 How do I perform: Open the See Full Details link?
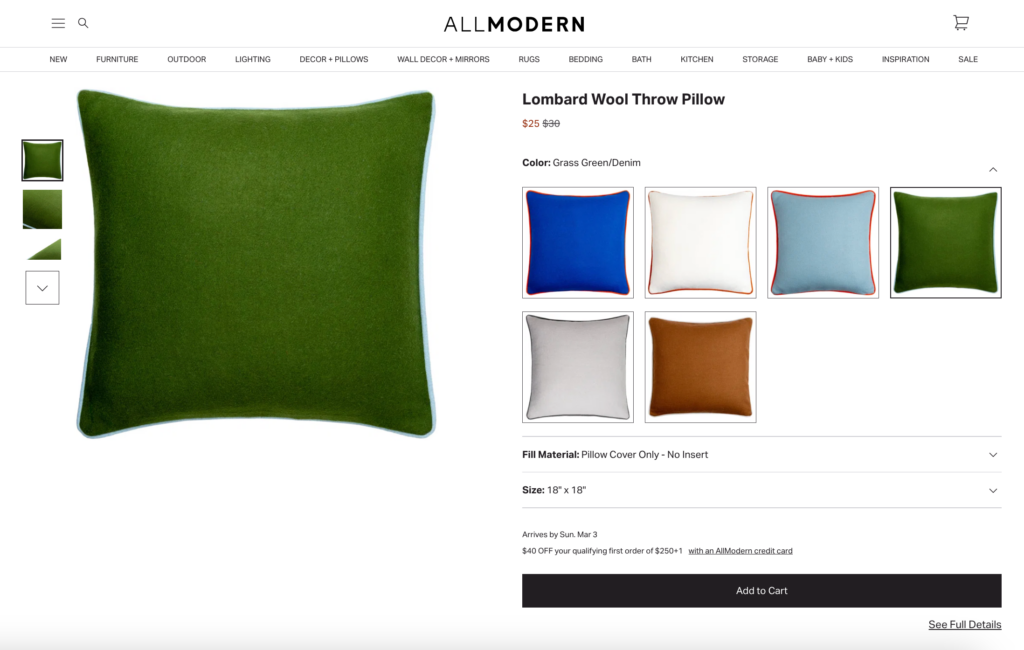tap(965, 625)
